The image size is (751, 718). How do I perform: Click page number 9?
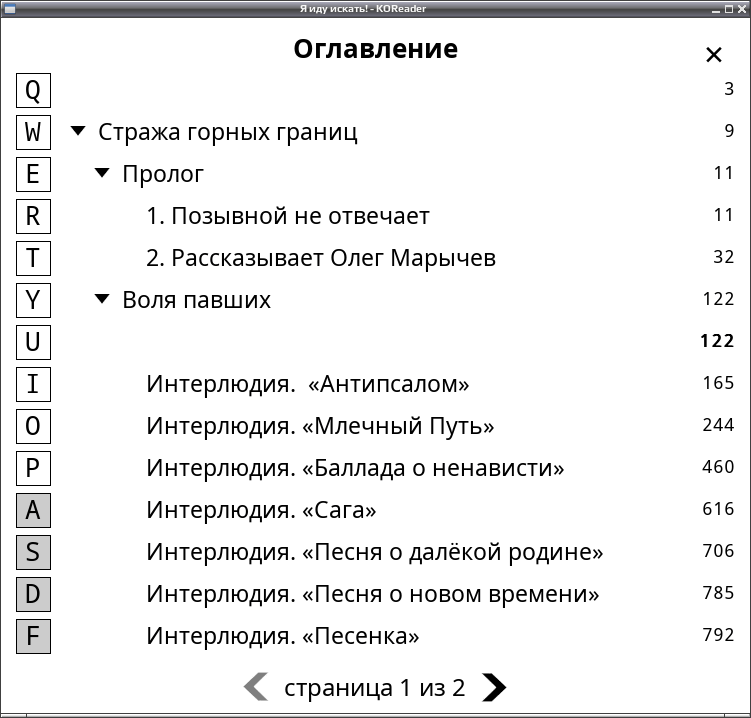[x=729, y=131]
